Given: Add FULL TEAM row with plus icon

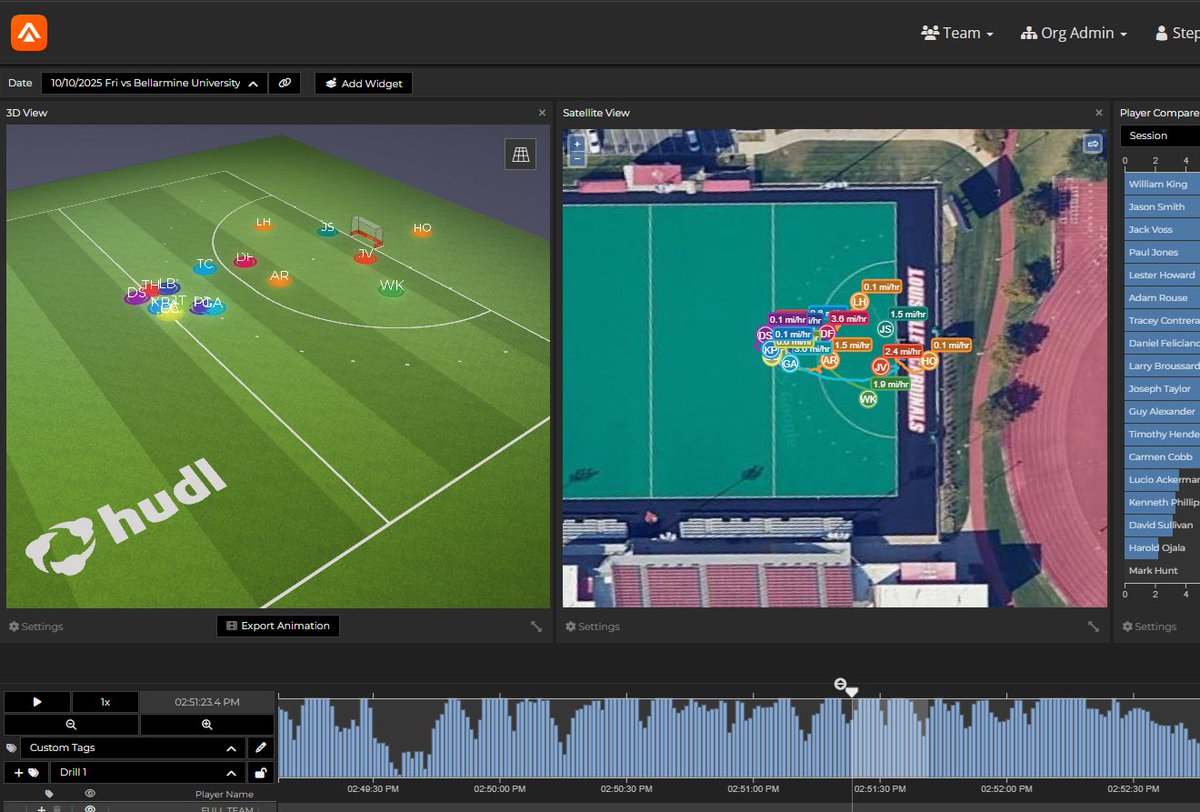Looking at the screenshot, I should (41, 808).
